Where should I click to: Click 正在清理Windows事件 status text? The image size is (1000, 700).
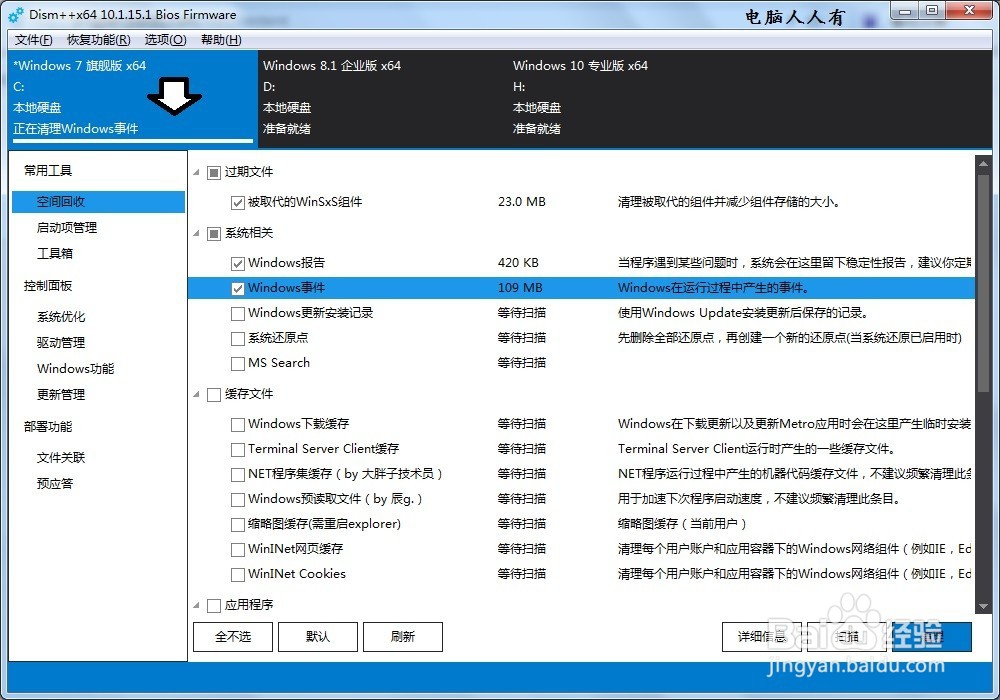tap(76, 129)
